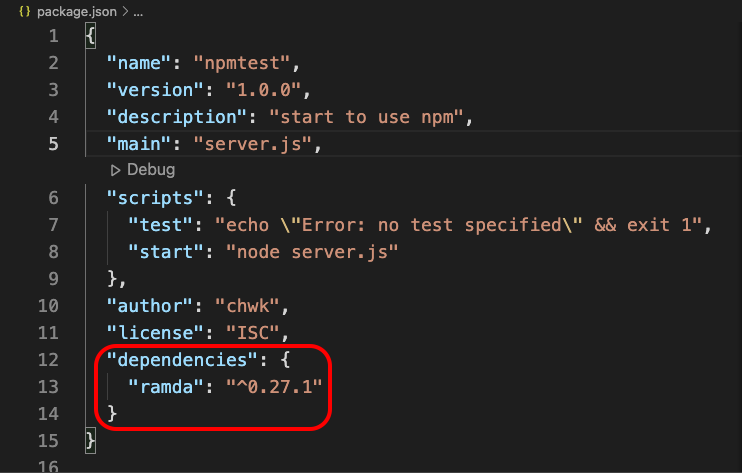The height and width of the screenshot is (473, 742).
Task: Click the breadcrumb chevron separator after package.json
Action: click(125, 11)
